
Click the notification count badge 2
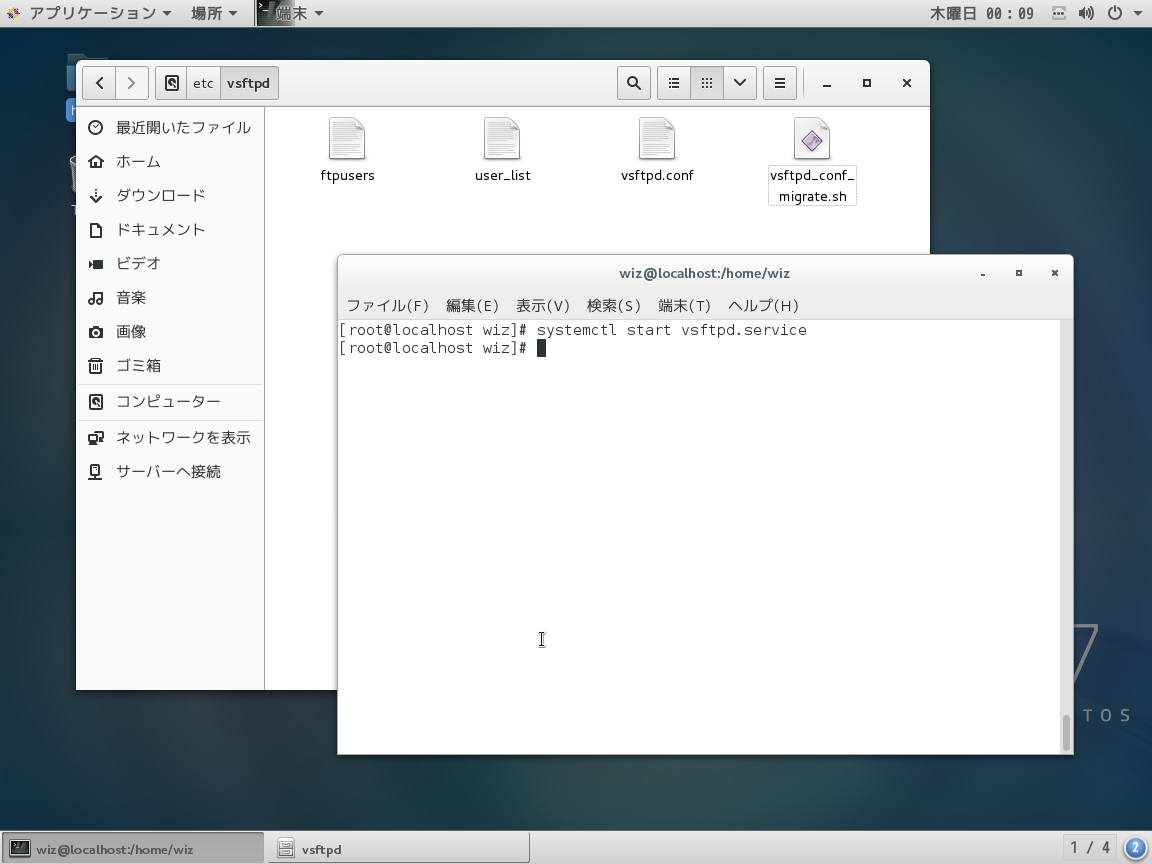pyautogui.click(x=1135, y=848)
